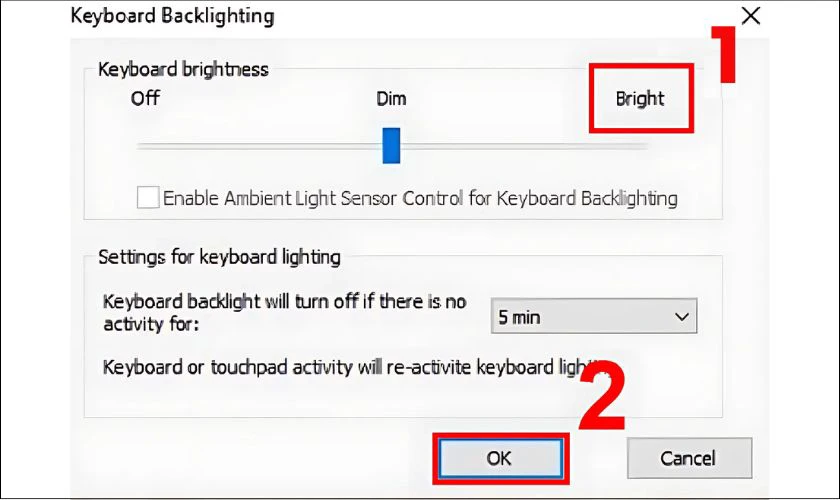Image resolution: width=840 pixels, height=500 pixels.
Task: Click the Ambient Light Sensor Control label text
Action: click(420, 198)
